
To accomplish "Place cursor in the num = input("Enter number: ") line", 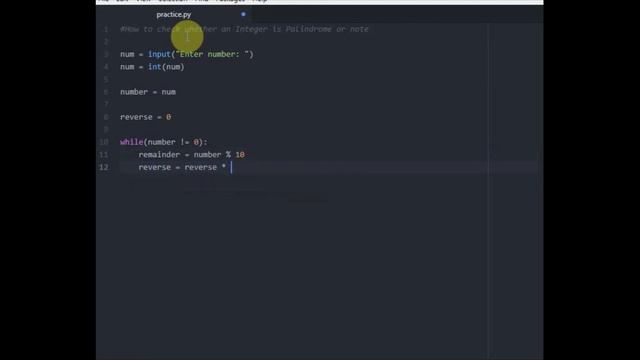I will coord(187,54).
